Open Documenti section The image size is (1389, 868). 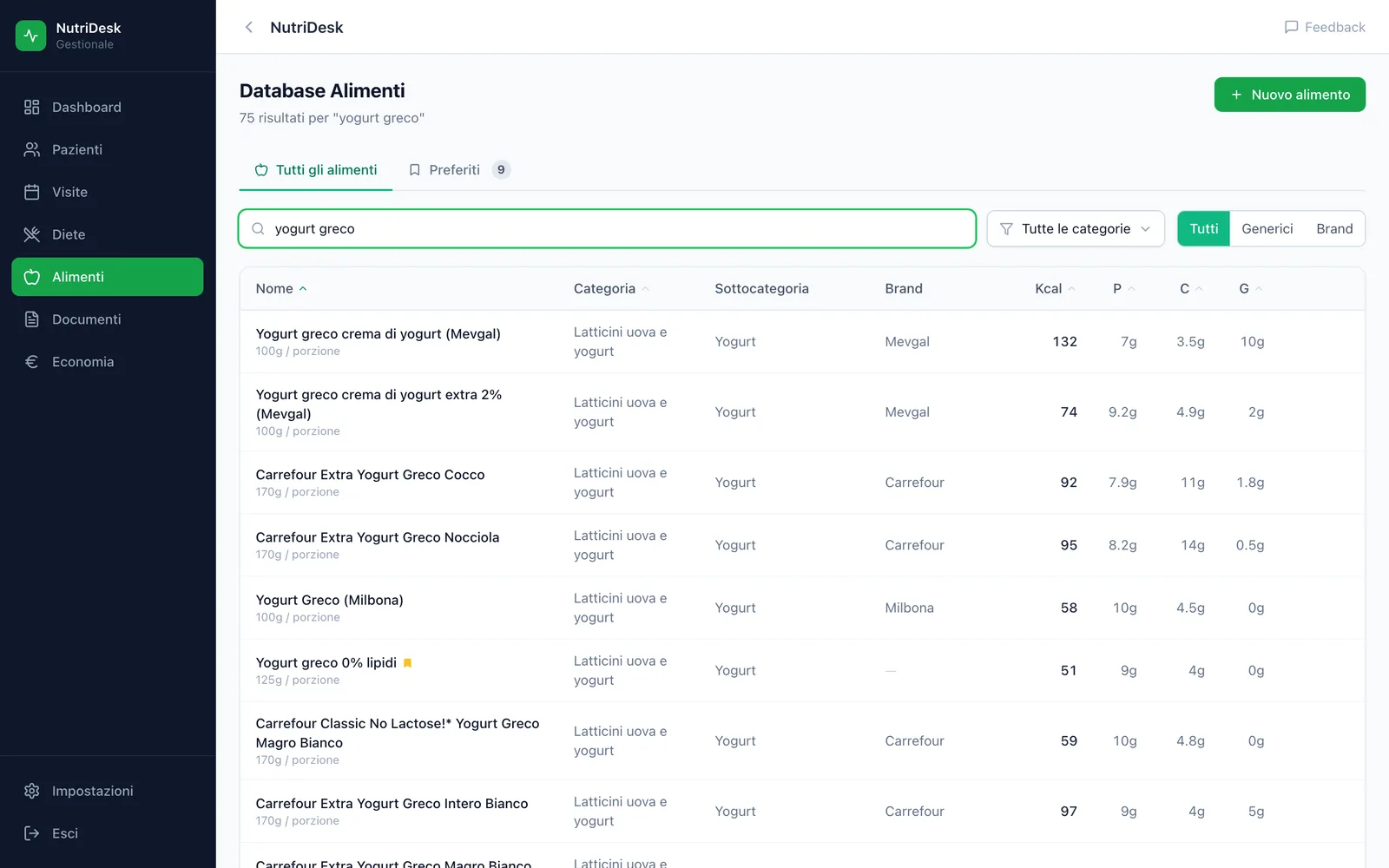click(108, 319)
